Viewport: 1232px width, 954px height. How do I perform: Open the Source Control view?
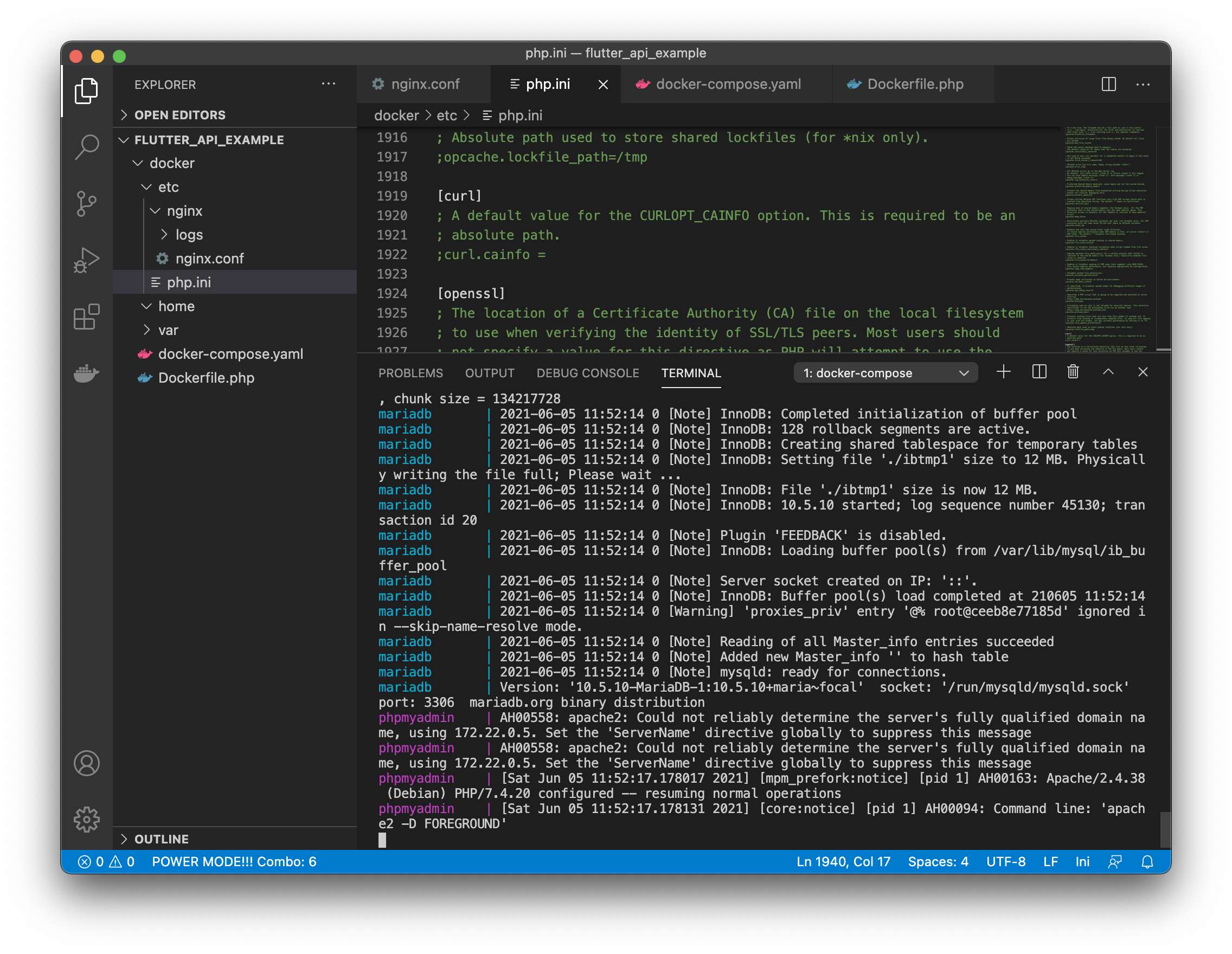[x=86, y=204]
